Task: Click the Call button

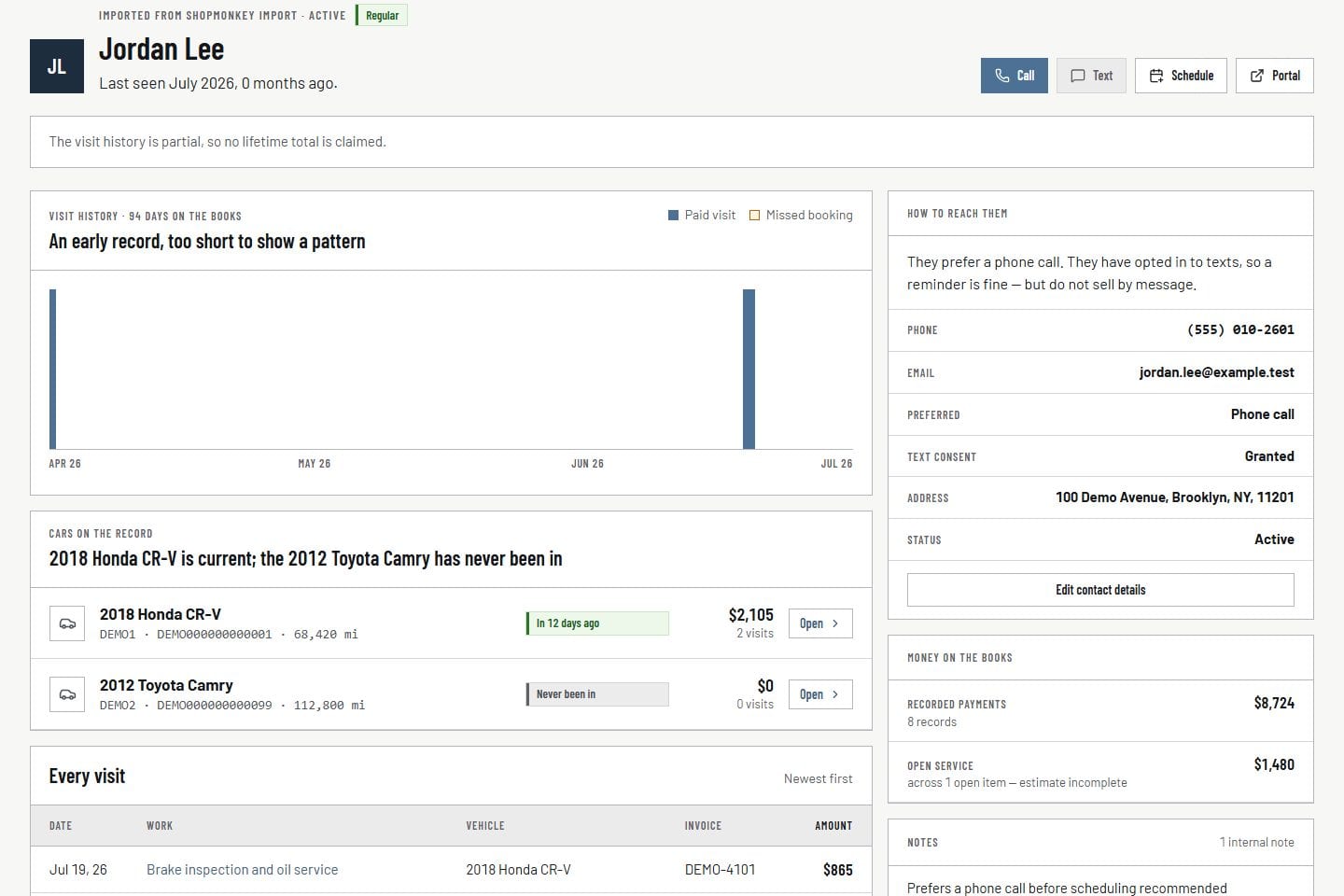Action: pyautogui.click(x=1014, y=76)
